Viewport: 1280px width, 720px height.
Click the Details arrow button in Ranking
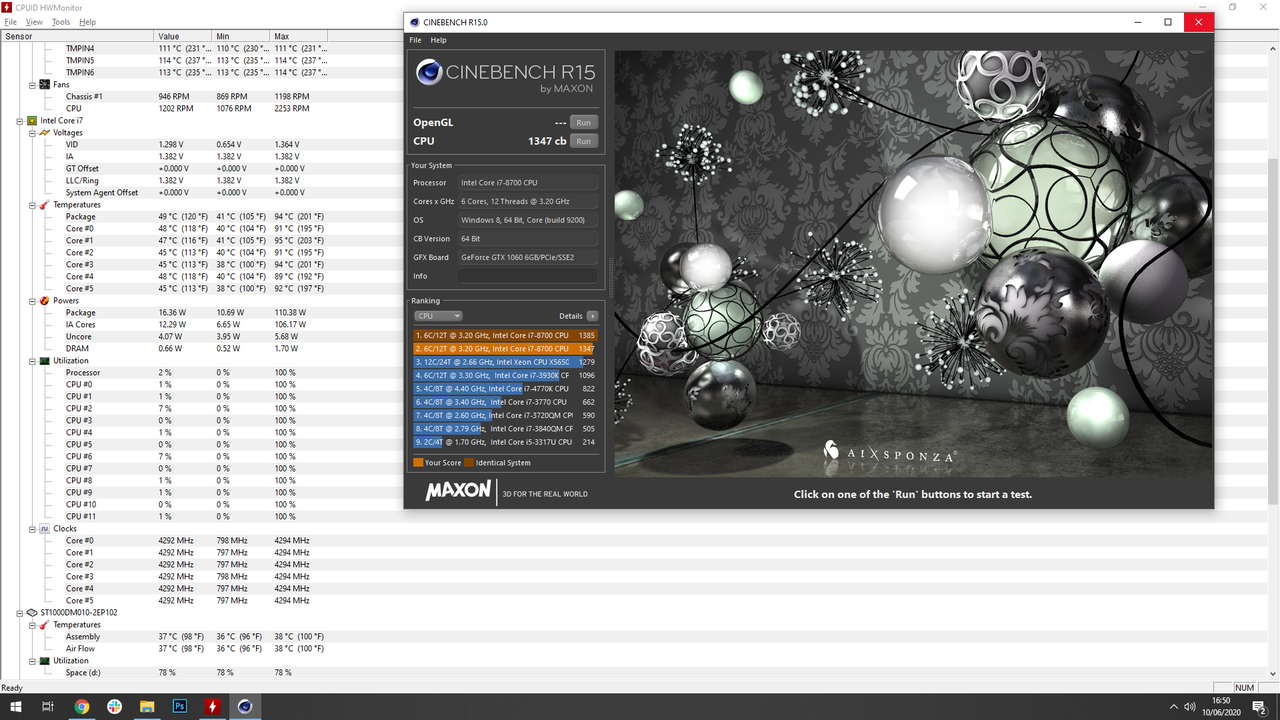point(592,316)
